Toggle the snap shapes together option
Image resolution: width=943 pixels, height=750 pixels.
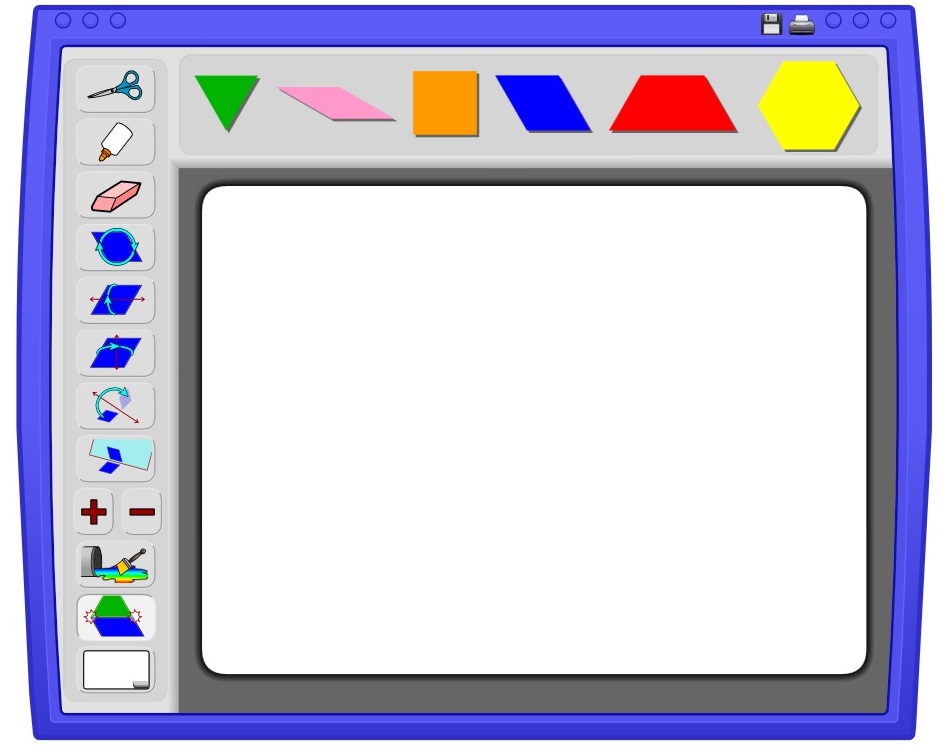tap(115, 618)
